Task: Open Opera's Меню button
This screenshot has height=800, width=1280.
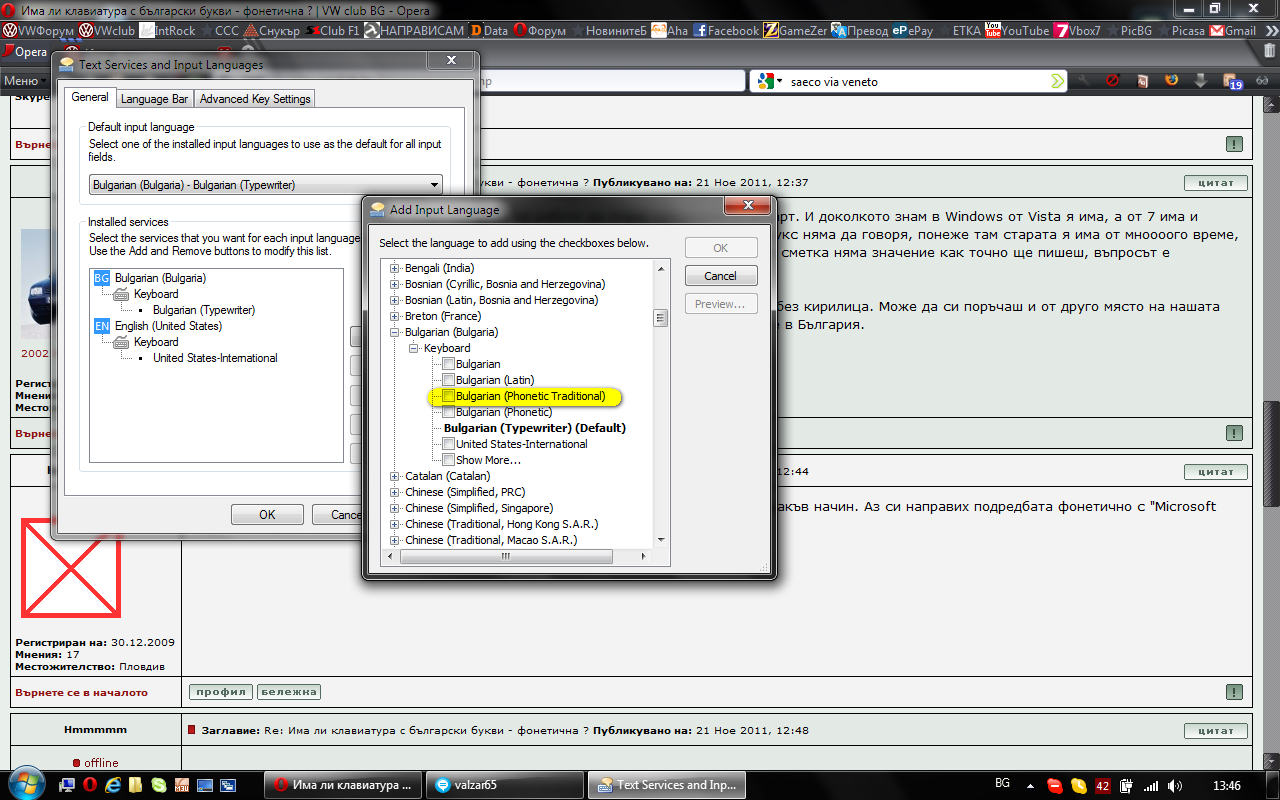Action: [x=25, y=81]
